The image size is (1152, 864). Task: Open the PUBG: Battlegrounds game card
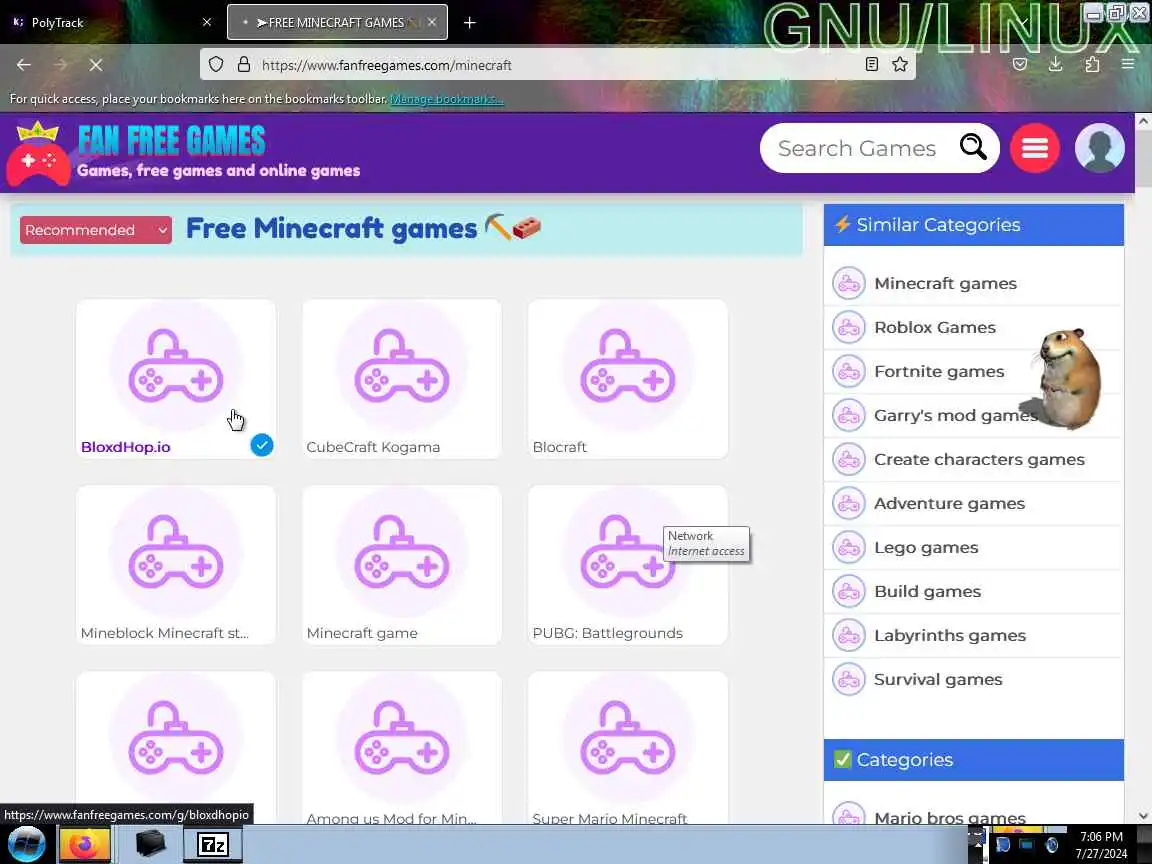tap(627, 565)
